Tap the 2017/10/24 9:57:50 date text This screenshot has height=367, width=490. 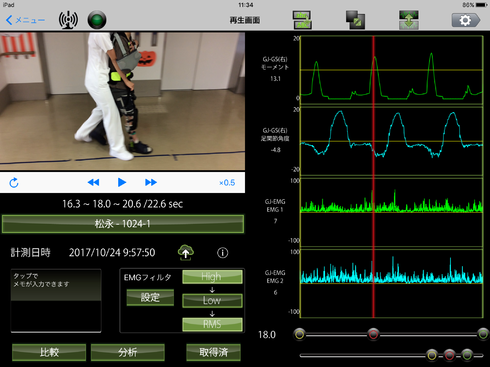point(112,253)
